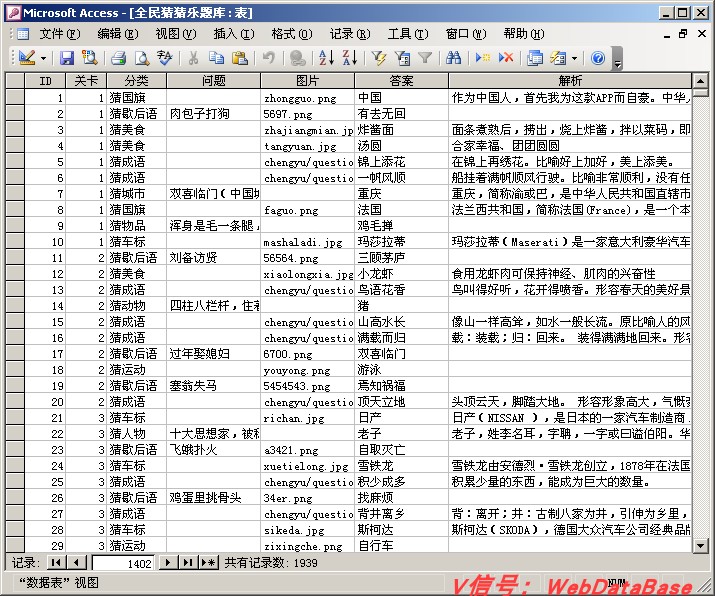Select the 关卡 column header
This screenshot has width=715, height=596.
86,81
